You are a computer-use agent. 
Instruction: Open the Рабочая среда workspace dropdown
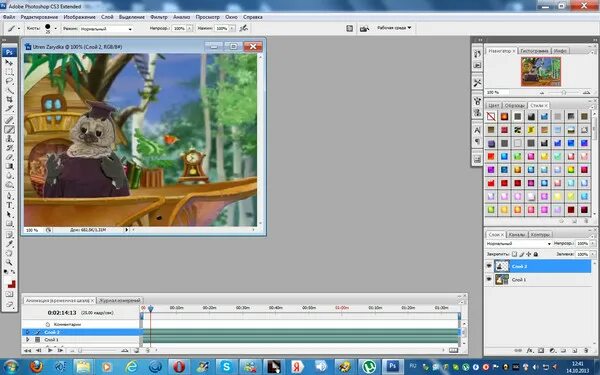[x=394, y=28]
